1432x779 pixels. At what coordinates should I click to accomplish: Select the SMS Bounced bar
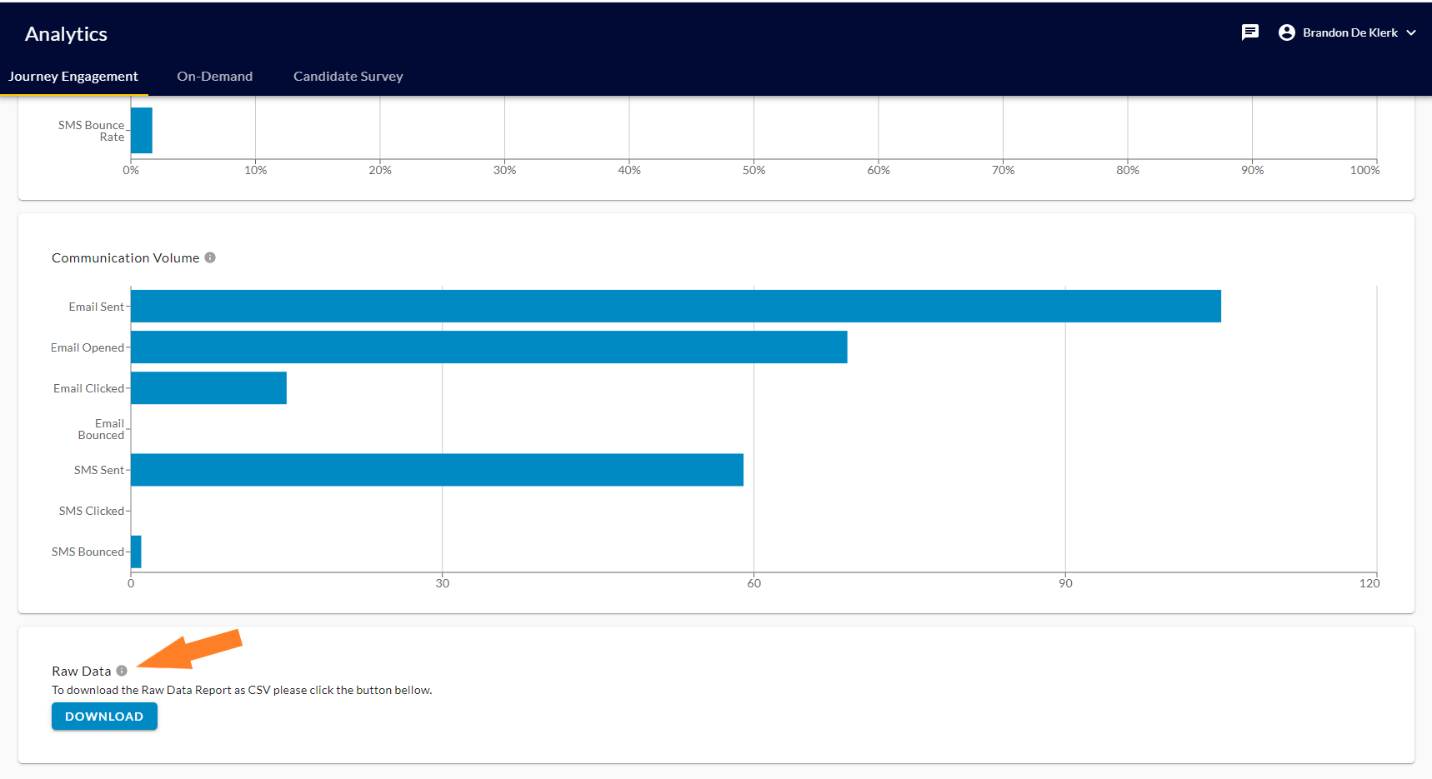[136, 551]
